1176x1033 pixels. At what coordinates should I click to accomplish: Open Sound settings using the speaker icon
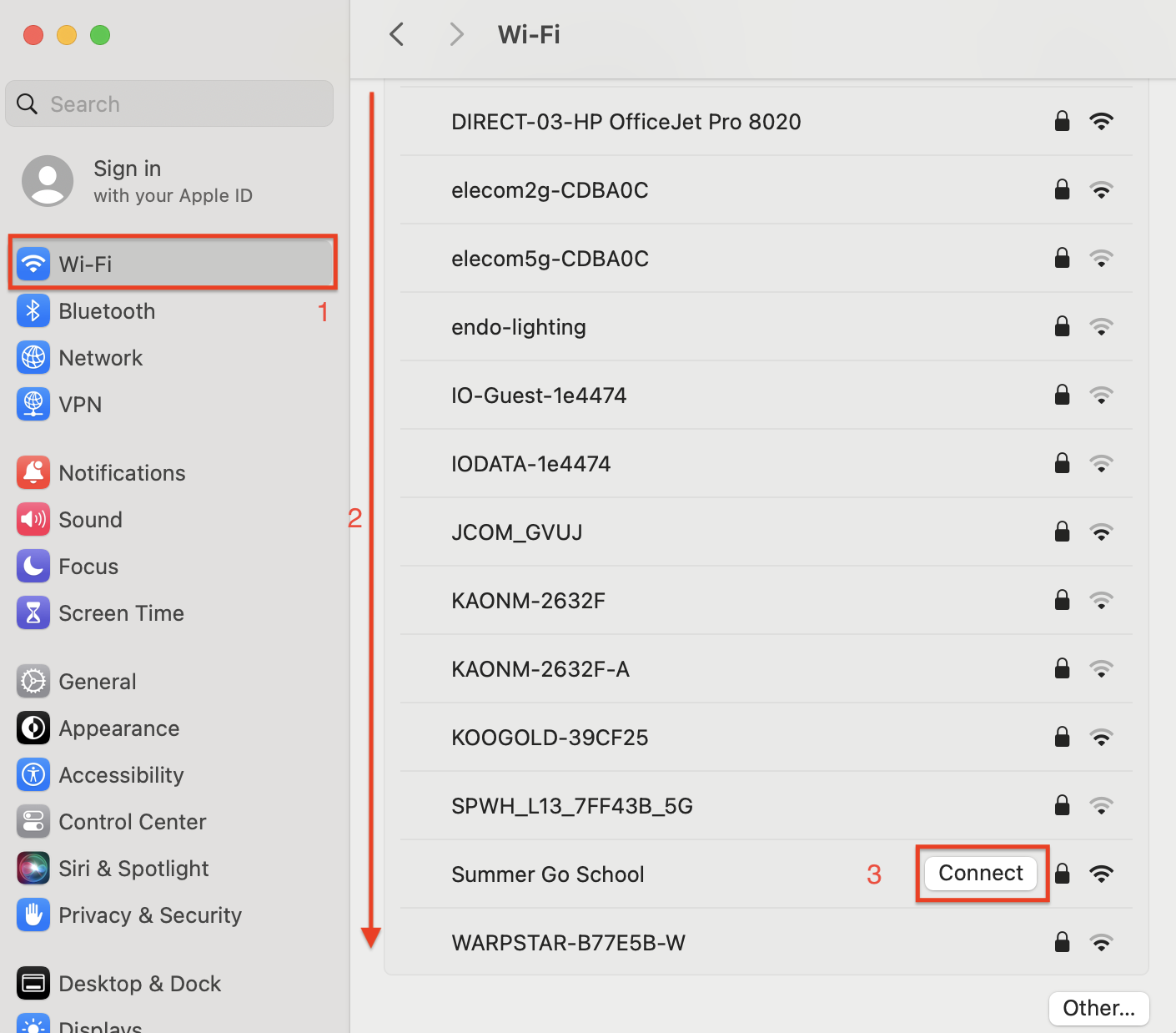(33, 519)
